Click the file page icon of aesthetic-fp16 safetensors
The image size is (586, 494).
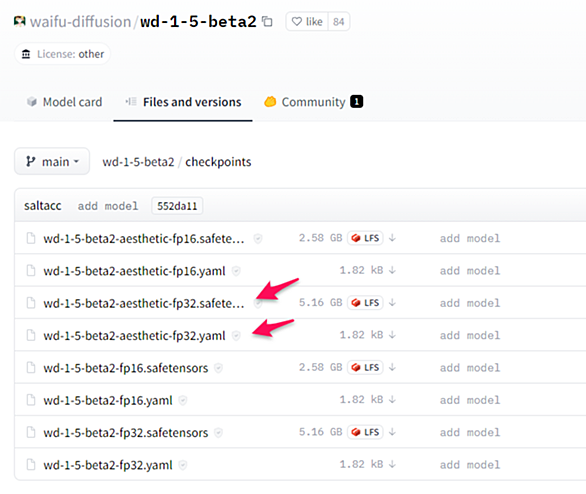[31, 238]
